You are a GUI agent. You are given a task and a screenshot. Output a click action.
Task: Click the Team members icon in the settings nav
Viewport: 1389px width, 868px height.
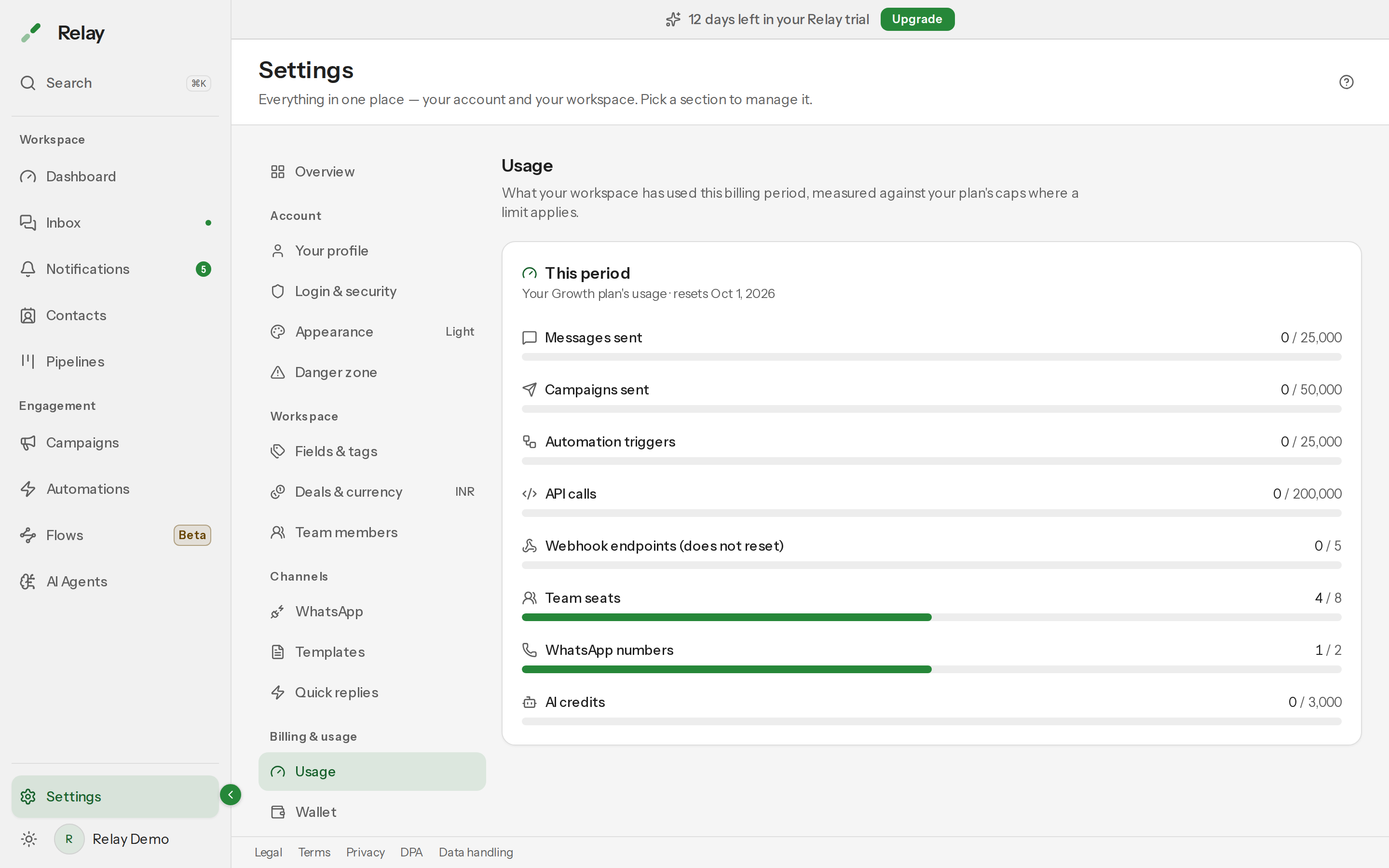[x=278, y=532]
